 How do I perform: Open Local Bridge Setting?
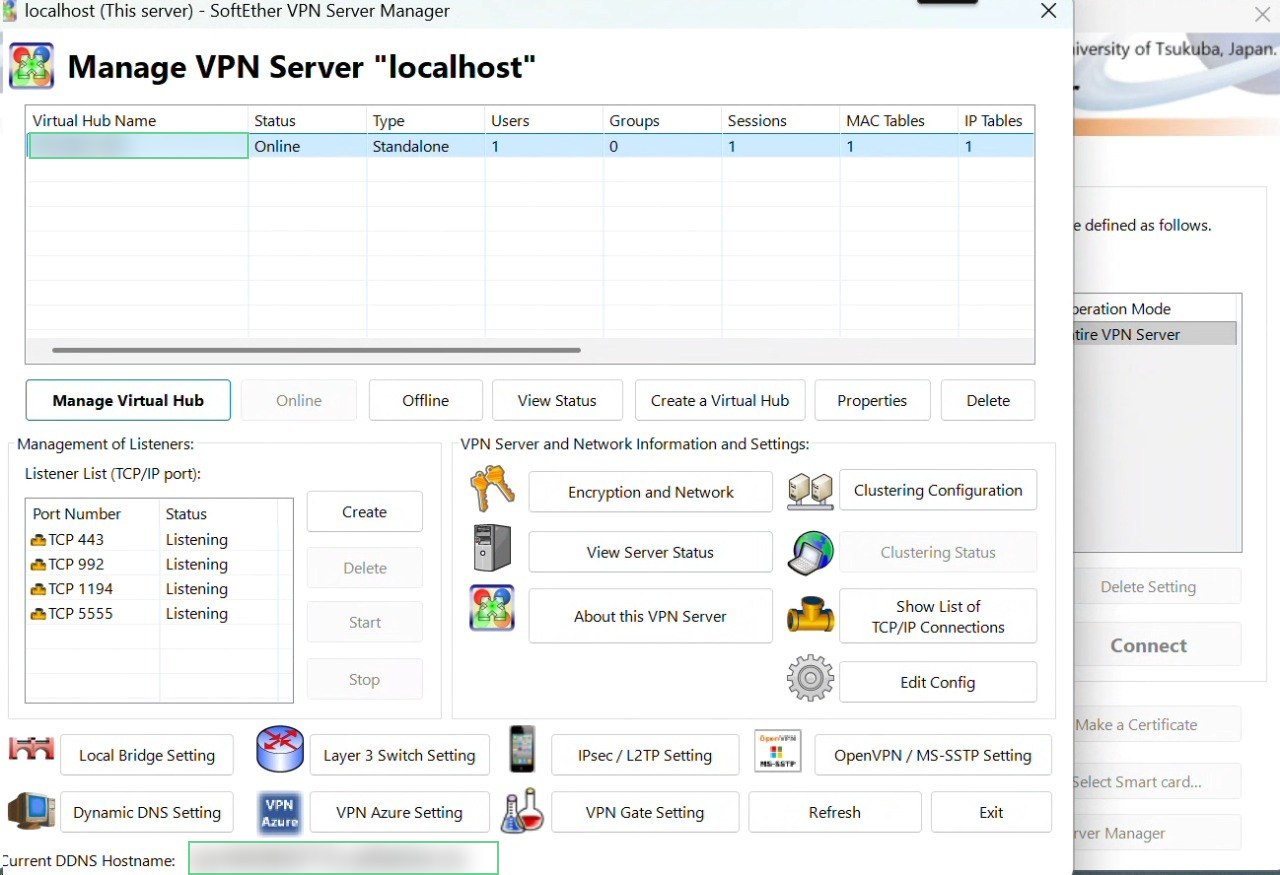(147, 755)
